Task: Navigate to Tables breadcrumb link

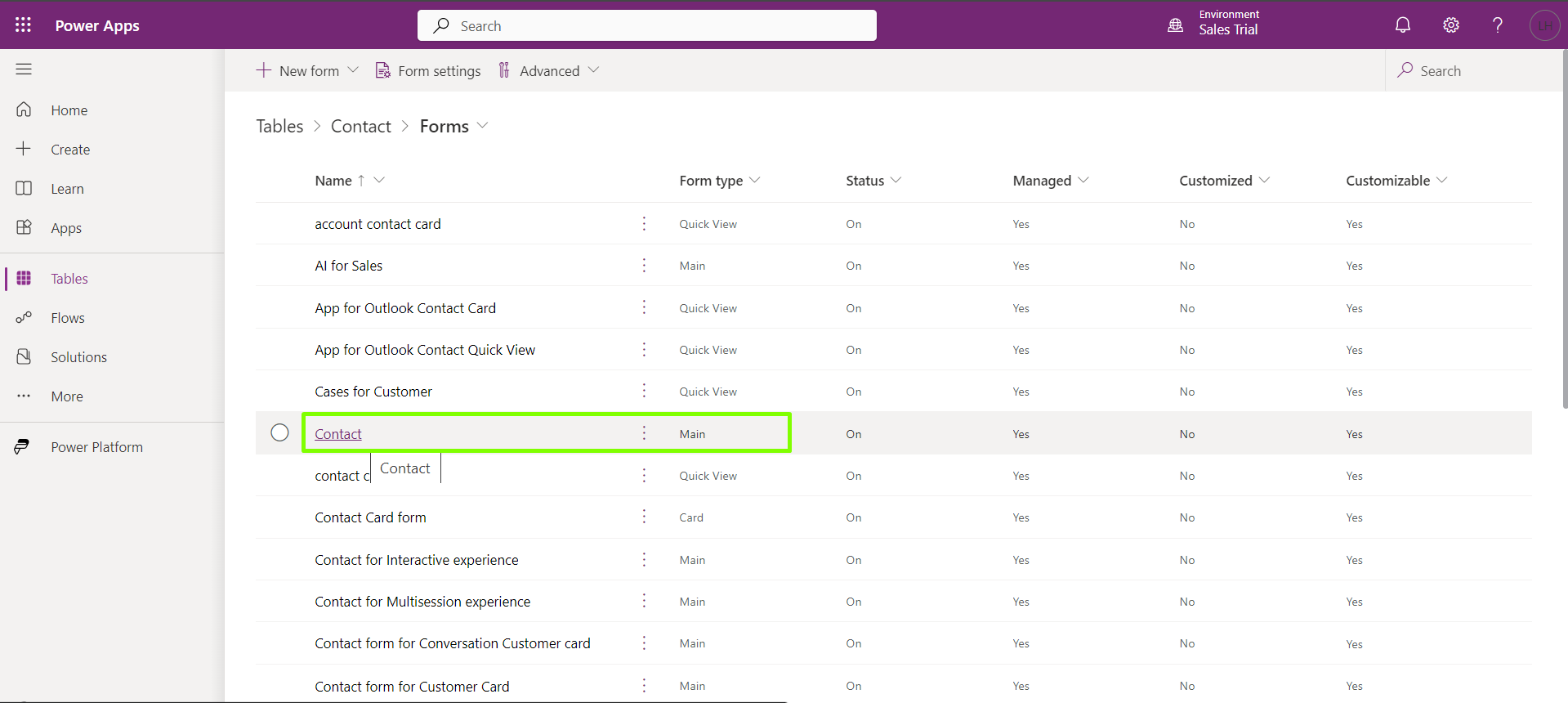Action: 279,126
